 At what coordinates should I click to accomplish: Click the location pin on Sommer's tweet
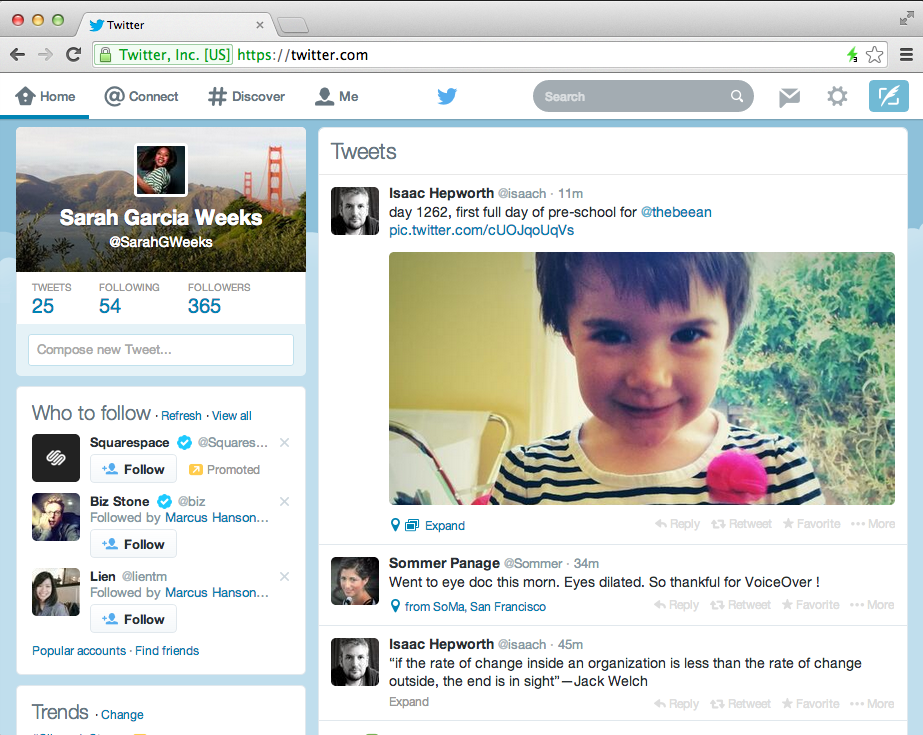coord(394,605)
